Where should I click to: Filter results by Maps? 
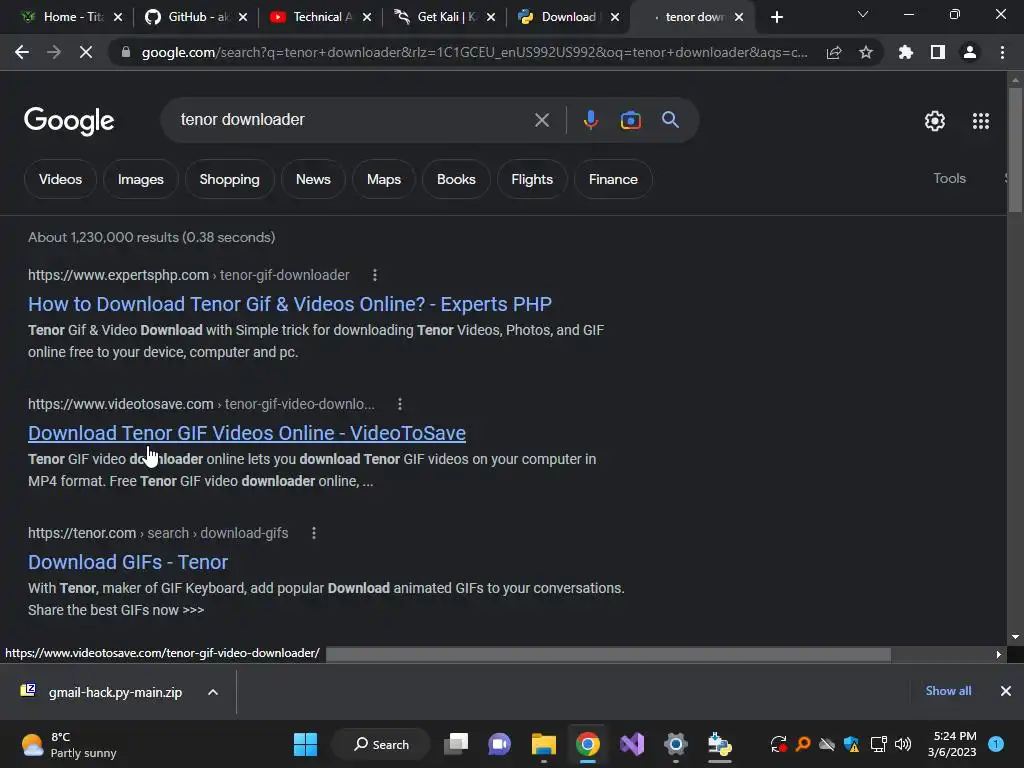tap(384, 180)
